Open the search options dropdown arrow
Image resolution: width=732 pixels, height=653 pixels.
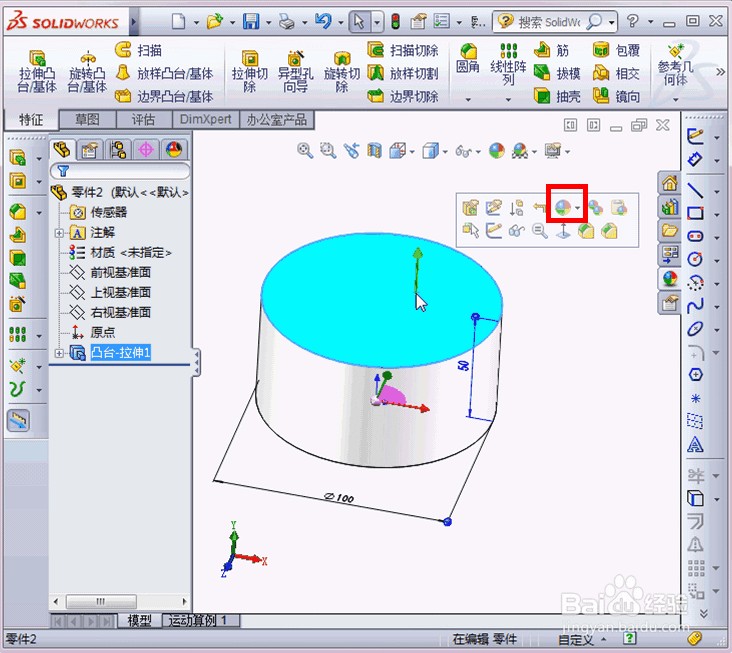tap(611, 22)
